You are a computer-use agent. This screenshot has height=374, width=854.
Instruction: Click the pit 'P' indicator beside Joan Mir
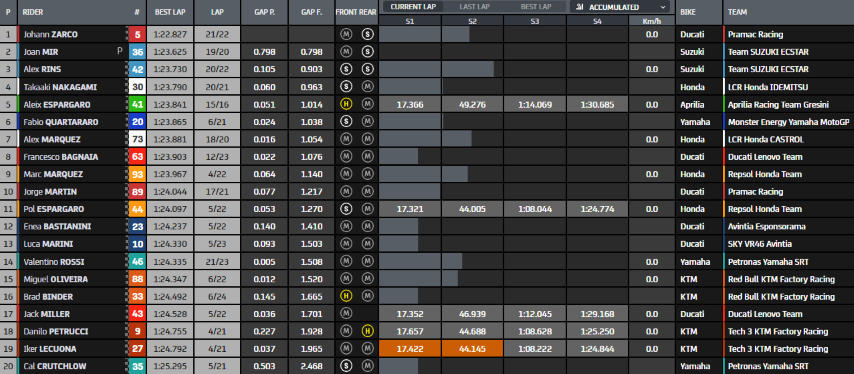(x=119, y=51)
